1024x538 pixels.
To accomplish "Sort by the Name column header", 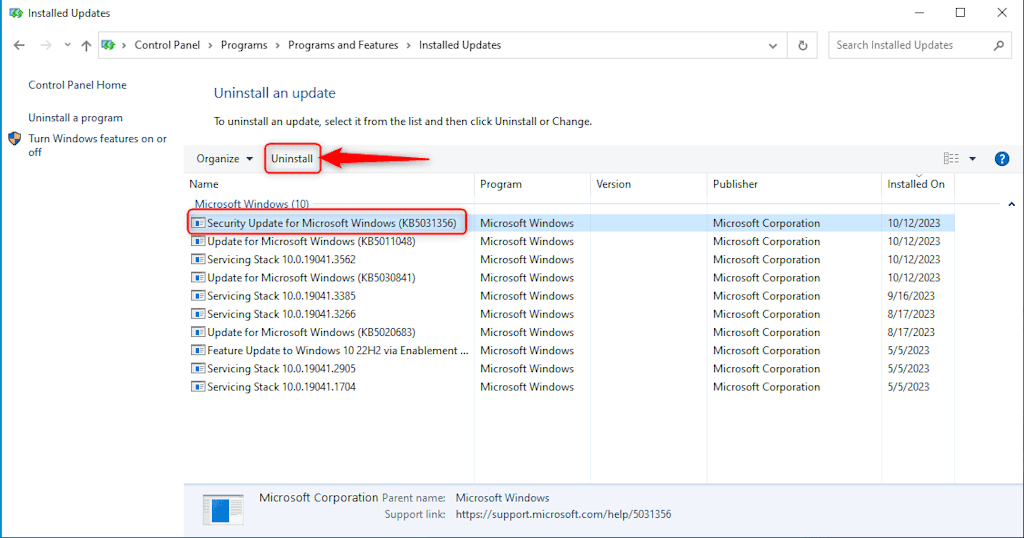I will 329,184.
